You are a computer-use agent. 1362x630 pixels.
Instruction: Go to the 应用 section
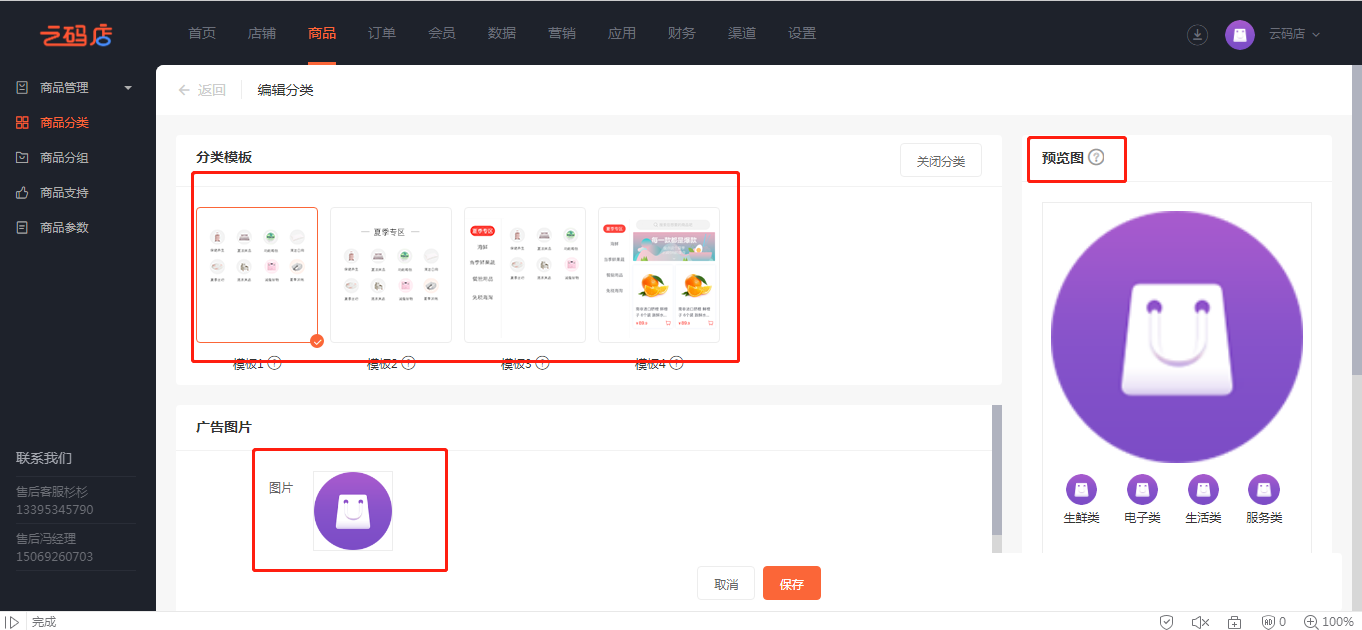pyautogui.click(x=622, y=33)
